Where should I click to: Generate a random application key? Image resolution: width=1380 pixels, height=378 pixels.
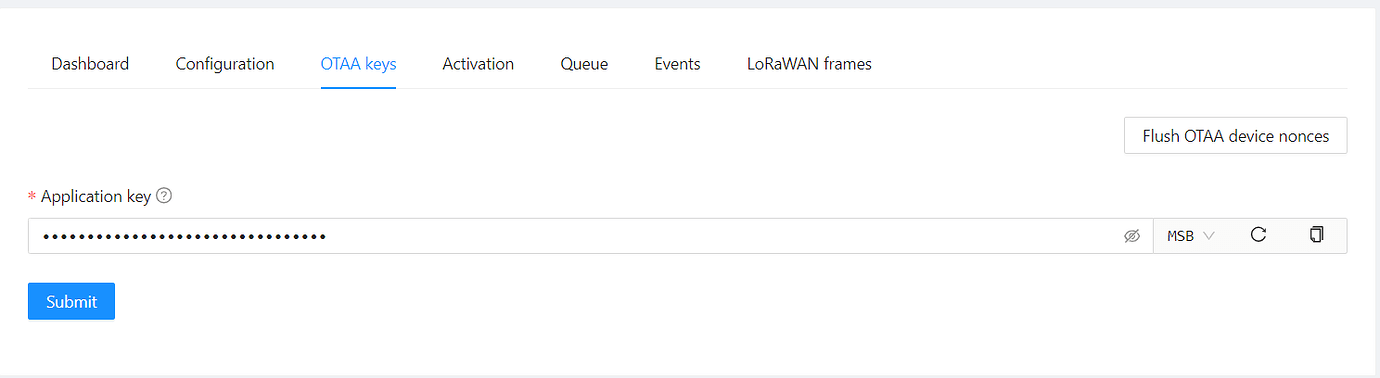[x=1259, y=235]
